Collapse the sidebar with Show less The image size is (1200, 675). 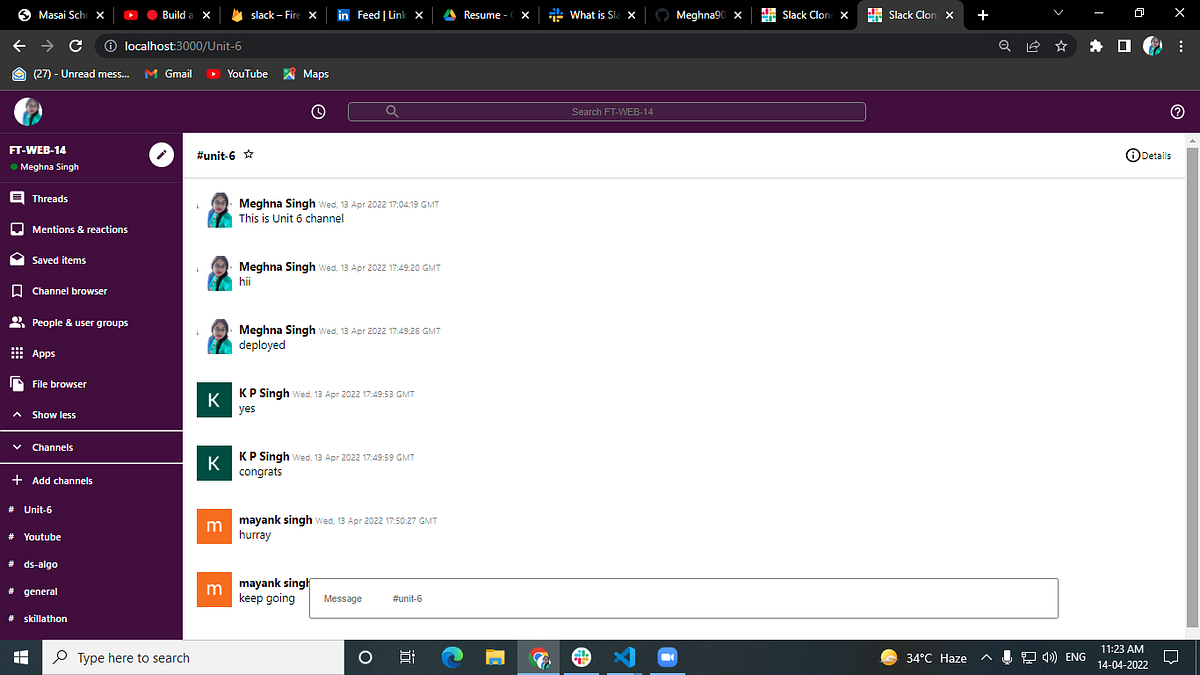coord(55,414)
